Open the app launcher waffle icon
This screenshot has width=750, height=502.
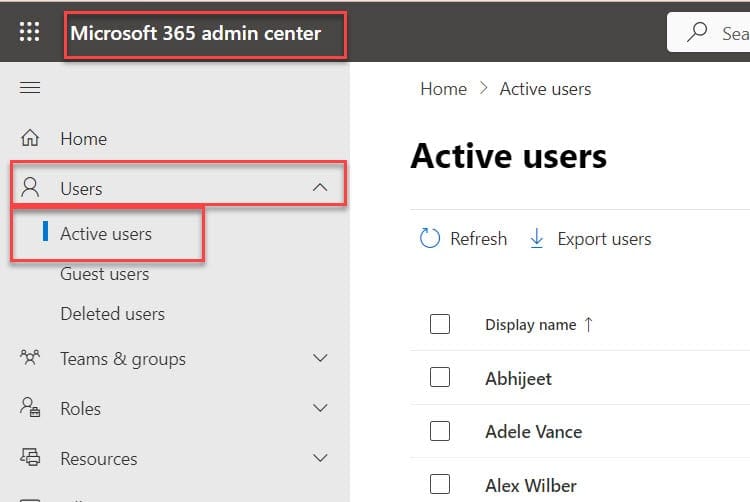click(x=30, y=32)
